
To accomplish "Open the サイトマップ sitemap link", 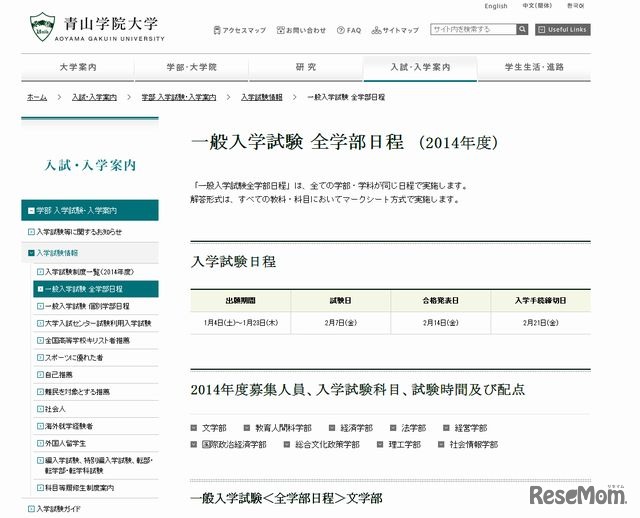I will click(x=396, y=30).
